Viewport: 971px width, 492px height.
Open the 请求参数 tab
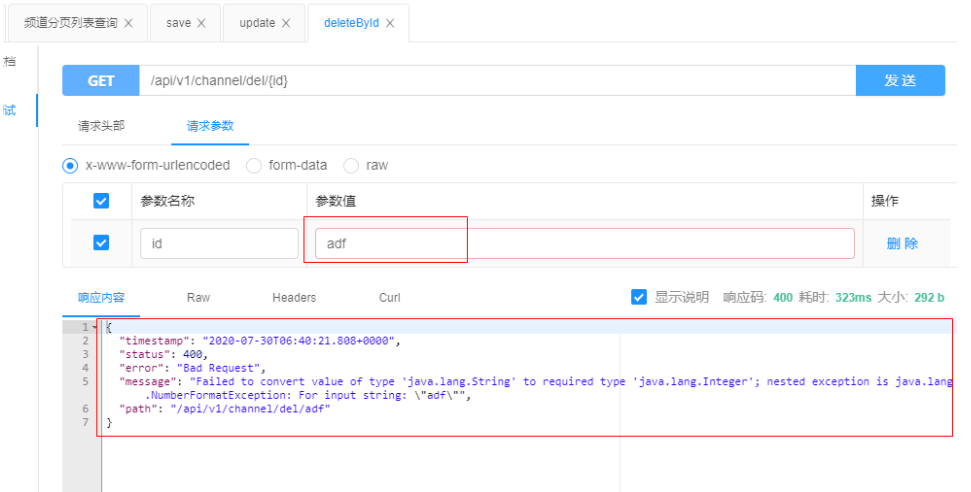pos(210,126)
